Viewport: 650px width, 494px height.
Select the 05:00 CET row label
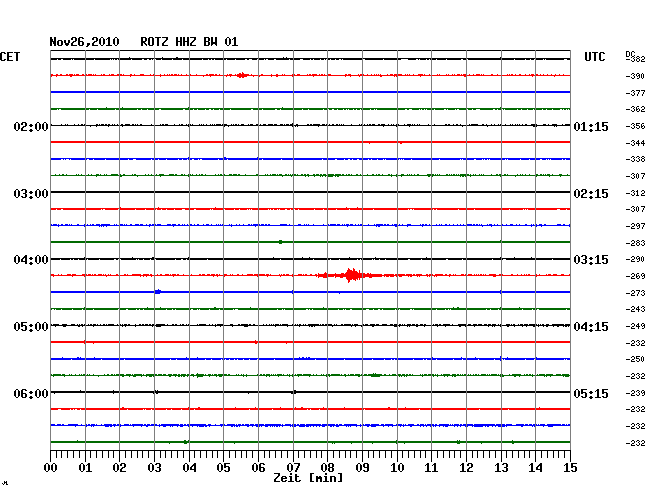(31, 327)
